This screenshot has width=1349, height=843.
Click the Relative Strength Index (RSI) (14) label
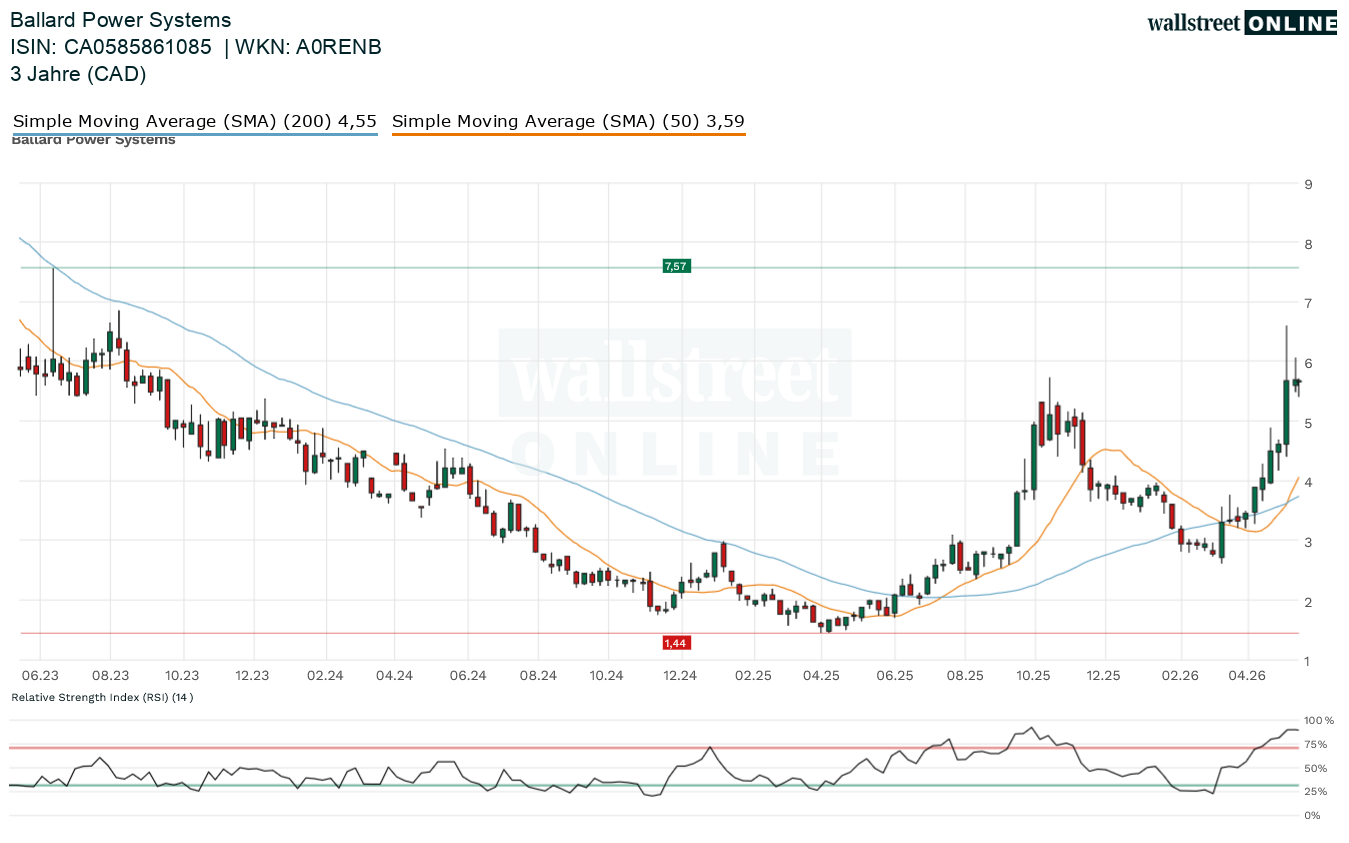point(102,697)
